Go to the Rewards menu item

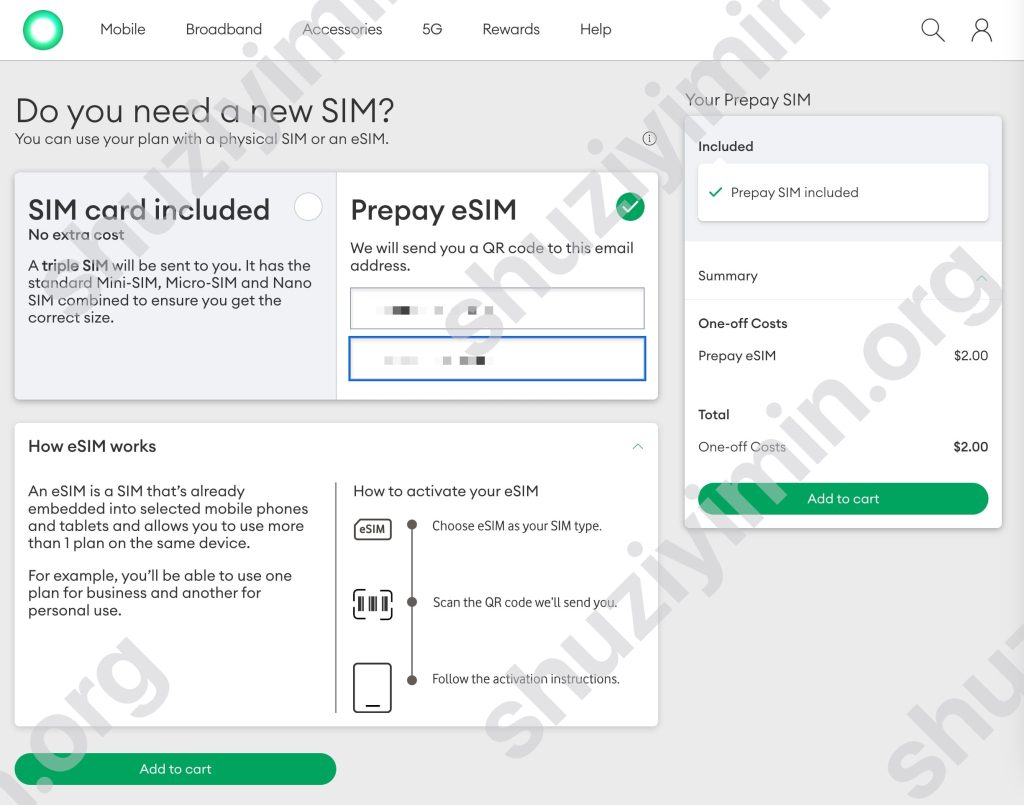[x=510, y=30]
